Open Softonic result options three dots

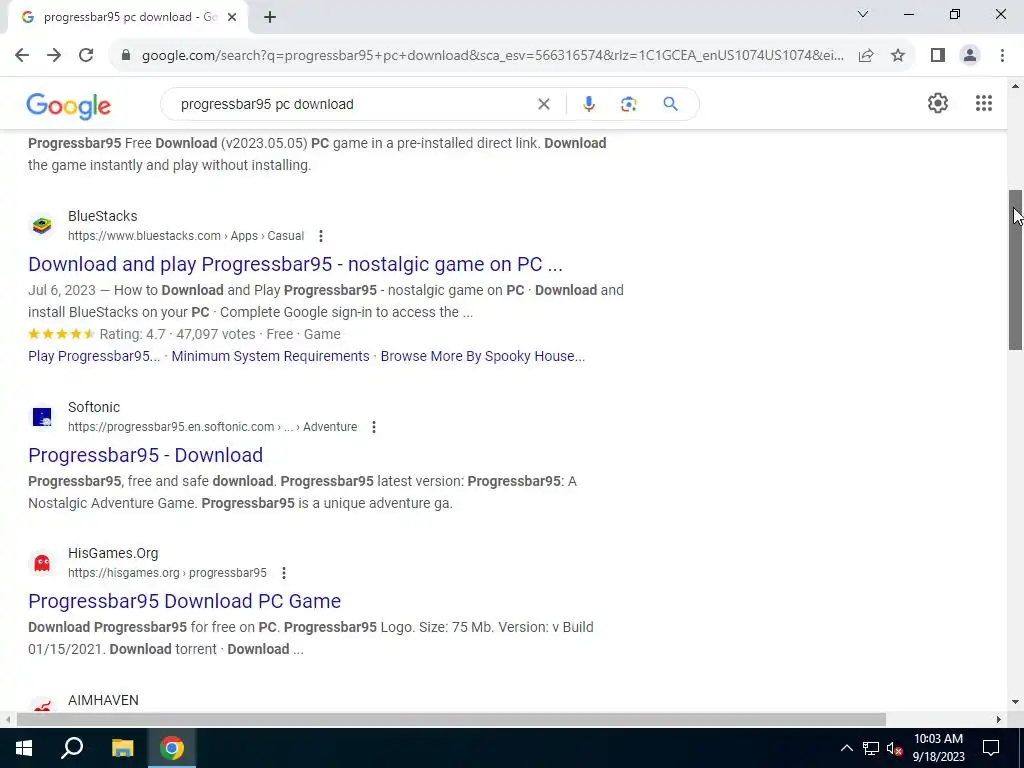coord(374,427)
